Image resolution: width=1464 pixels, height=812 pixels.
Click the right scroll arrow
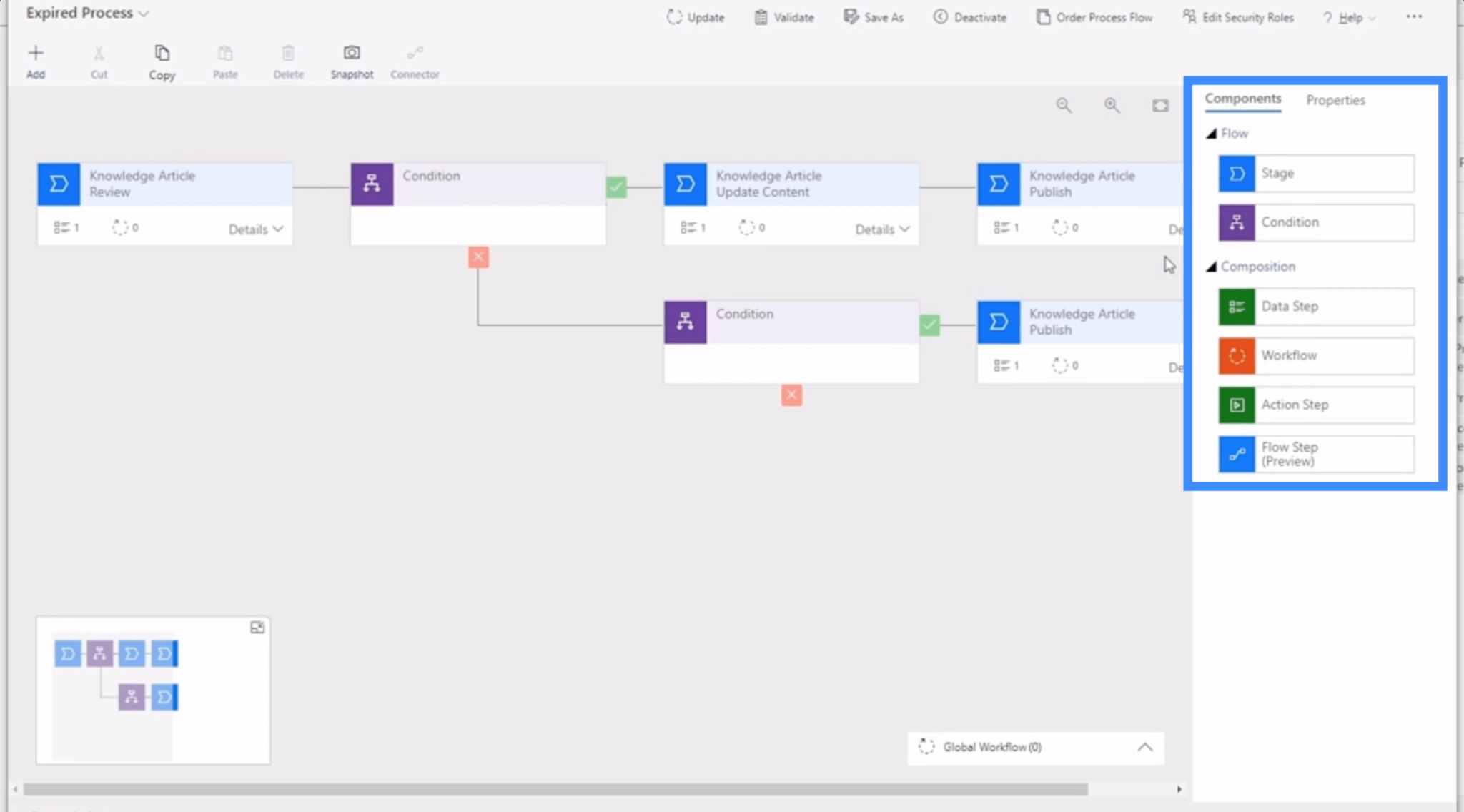[x=1179, y=789]
